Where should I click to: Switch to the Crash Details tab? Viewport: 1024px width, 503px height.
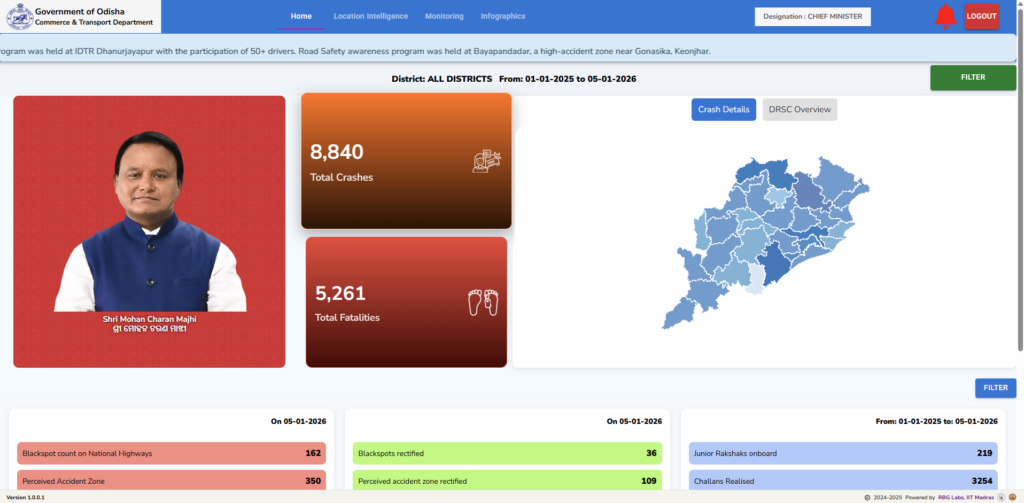724,110
